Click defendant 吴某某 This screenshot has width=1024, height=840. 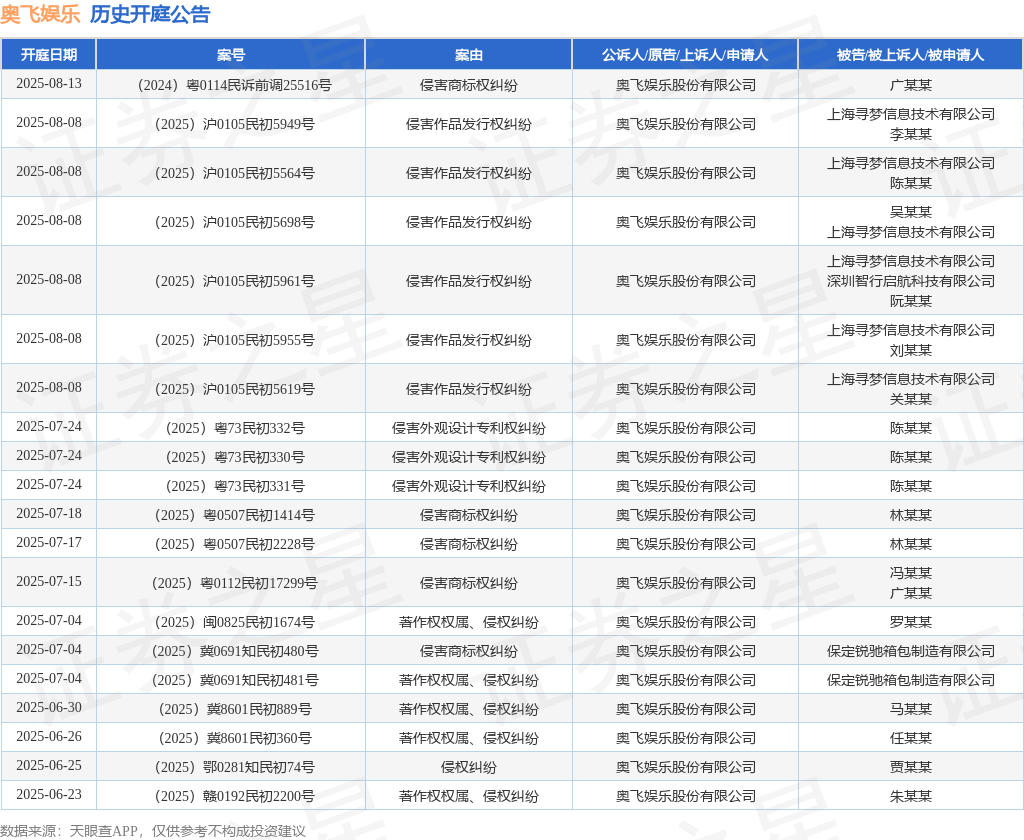click(910, 212)
